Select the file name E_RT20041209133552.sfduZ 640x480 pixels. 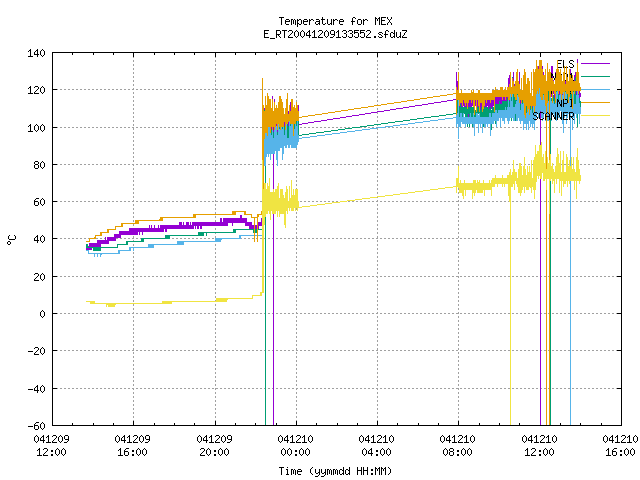click(x=335, y=34)
